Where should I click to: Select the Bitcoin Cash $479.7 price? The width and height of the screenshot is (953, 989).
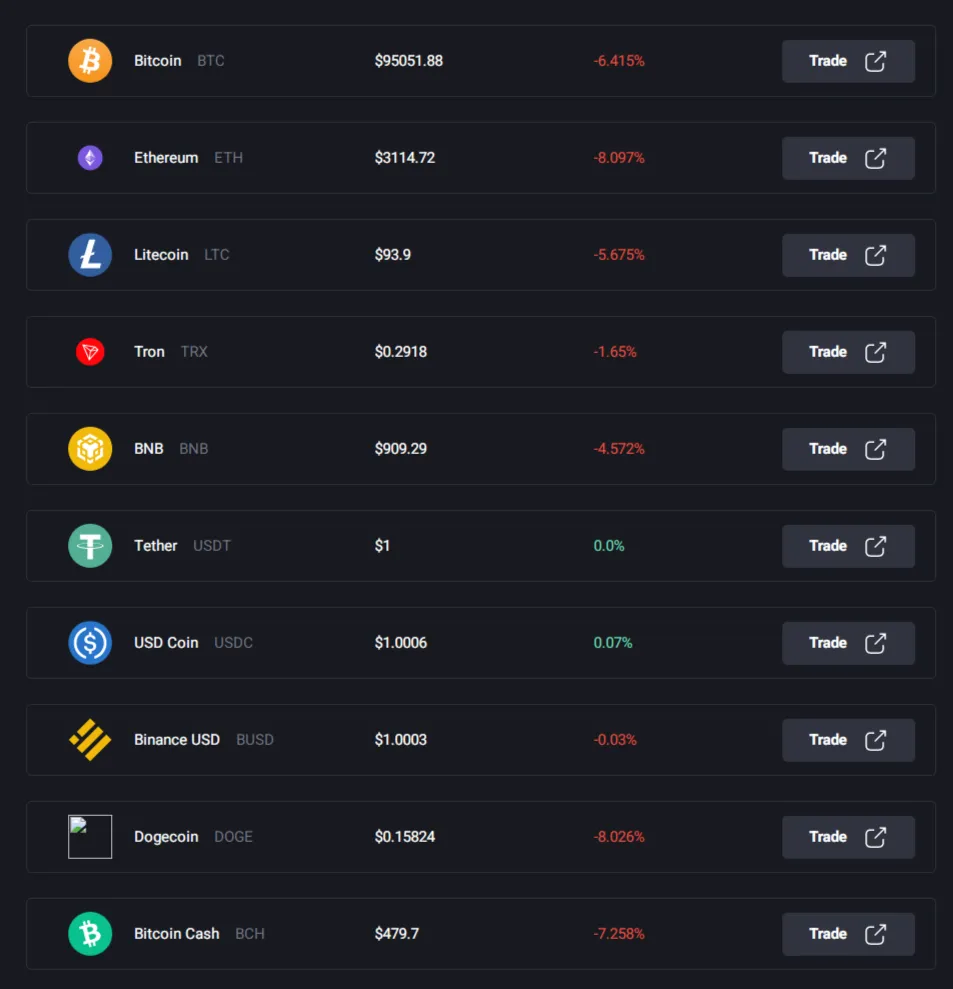(397, 933)
